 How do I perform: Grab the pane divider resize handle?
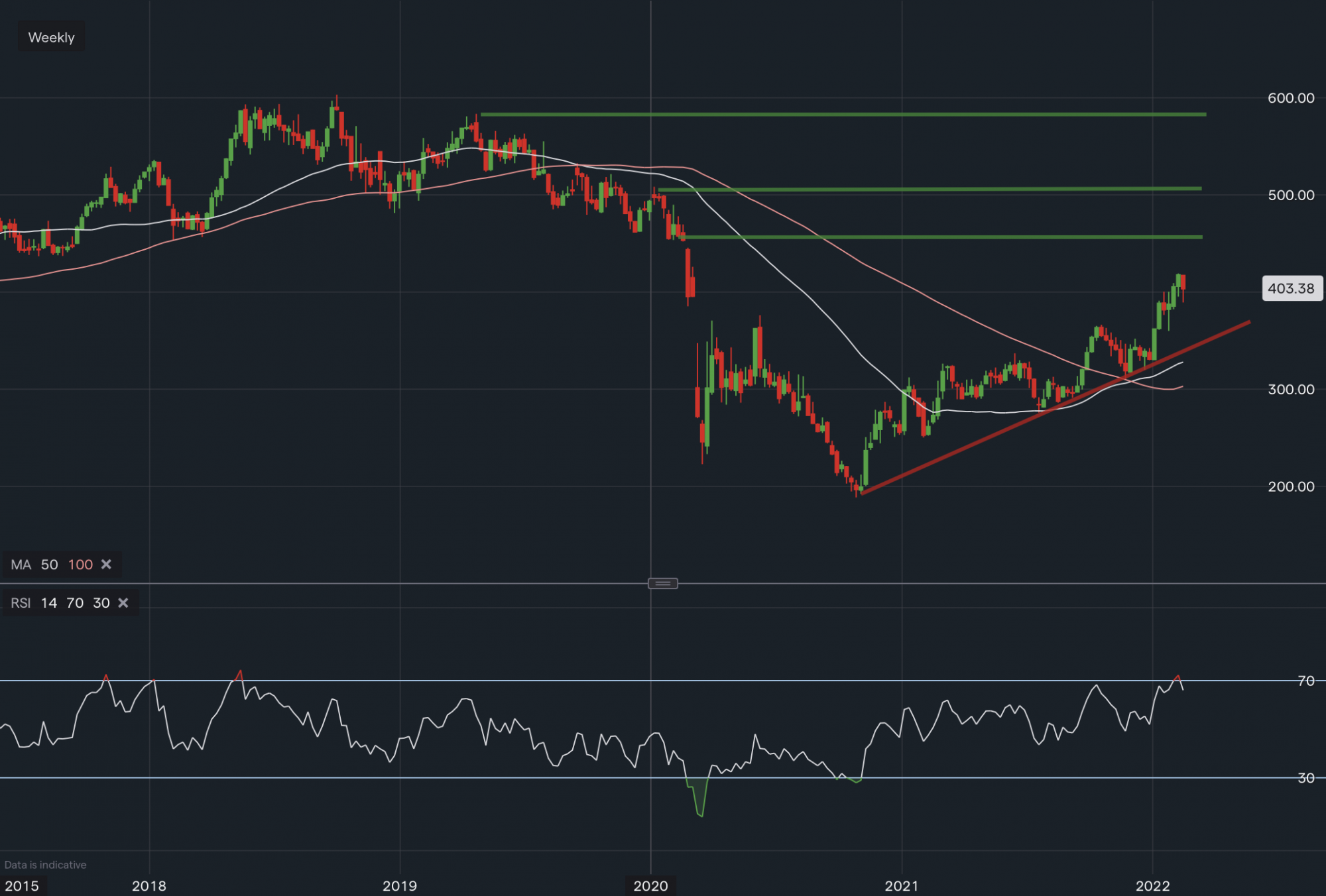[662, 584]
